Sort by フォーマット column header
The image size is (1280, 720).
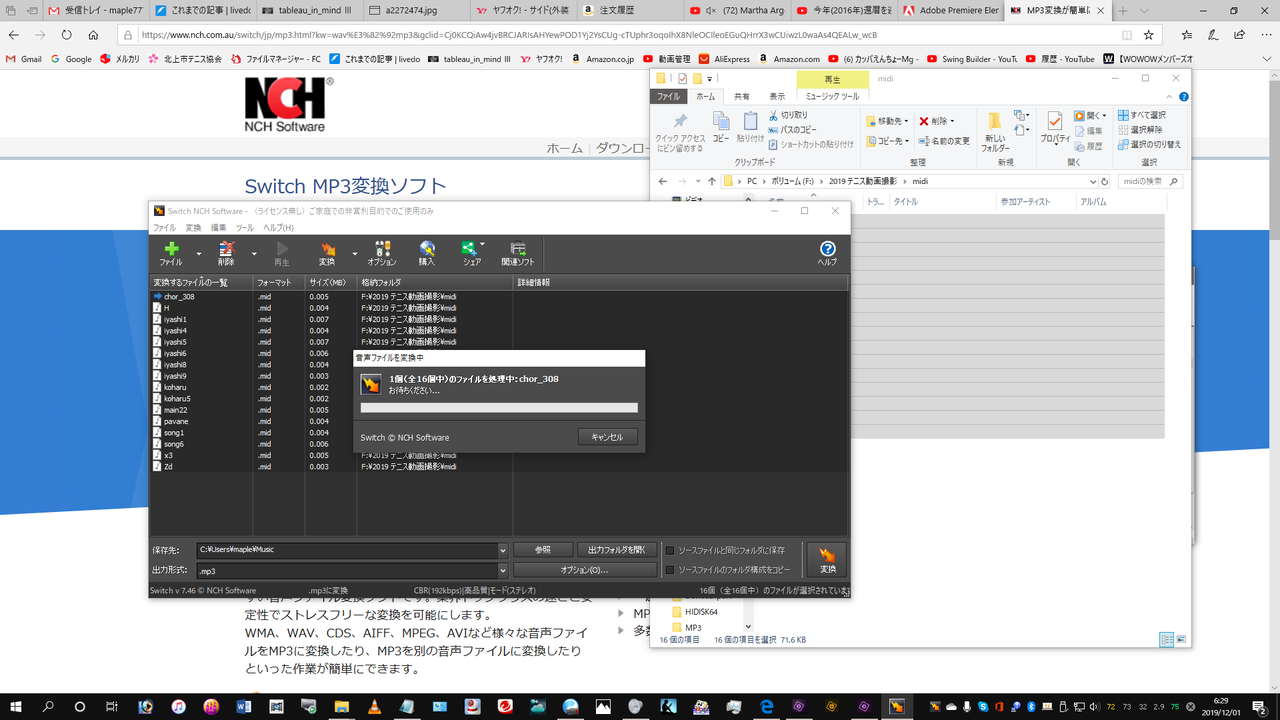(x=279, y=283)
